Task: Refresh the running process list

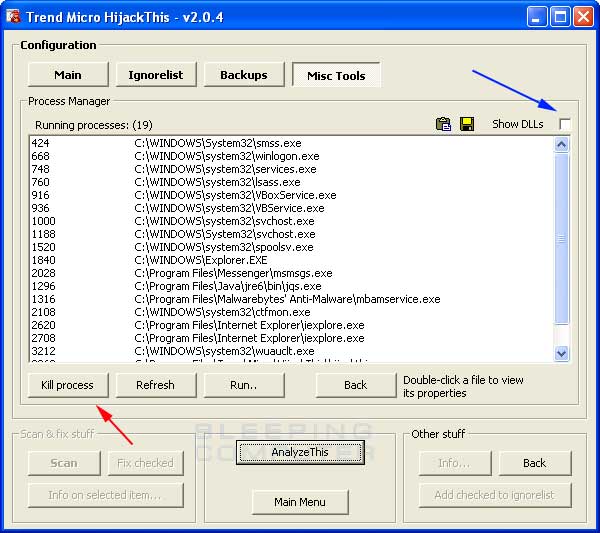Action: coord(156,385)
